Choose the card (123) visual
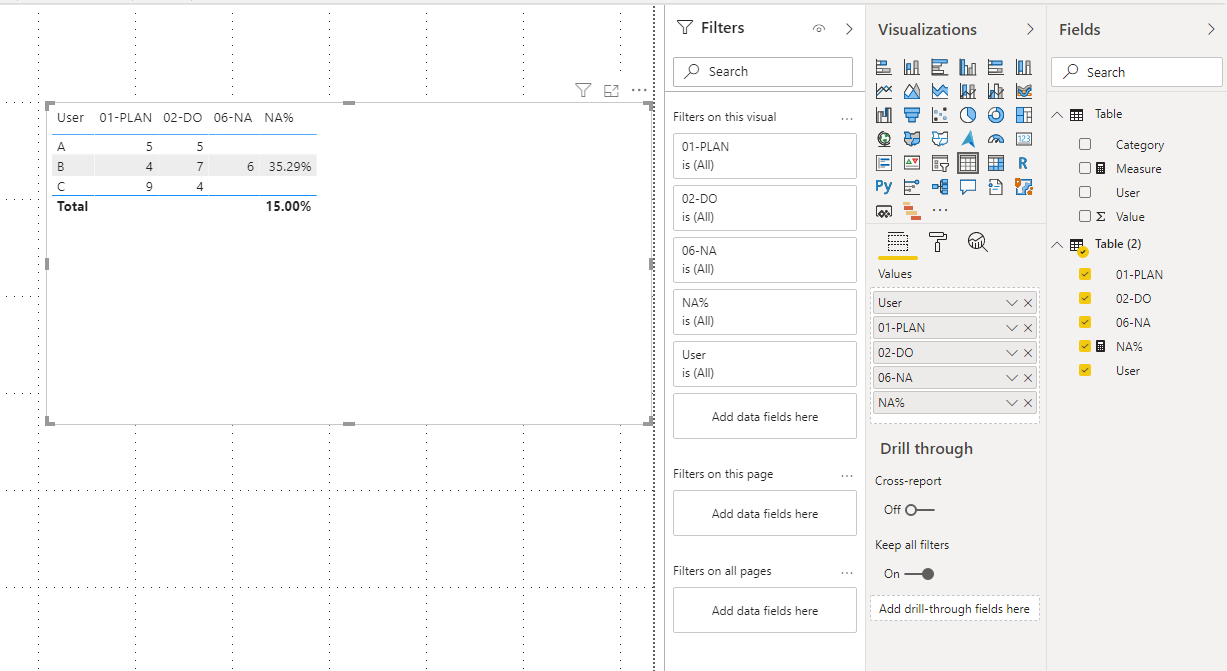 [1024, 139]
